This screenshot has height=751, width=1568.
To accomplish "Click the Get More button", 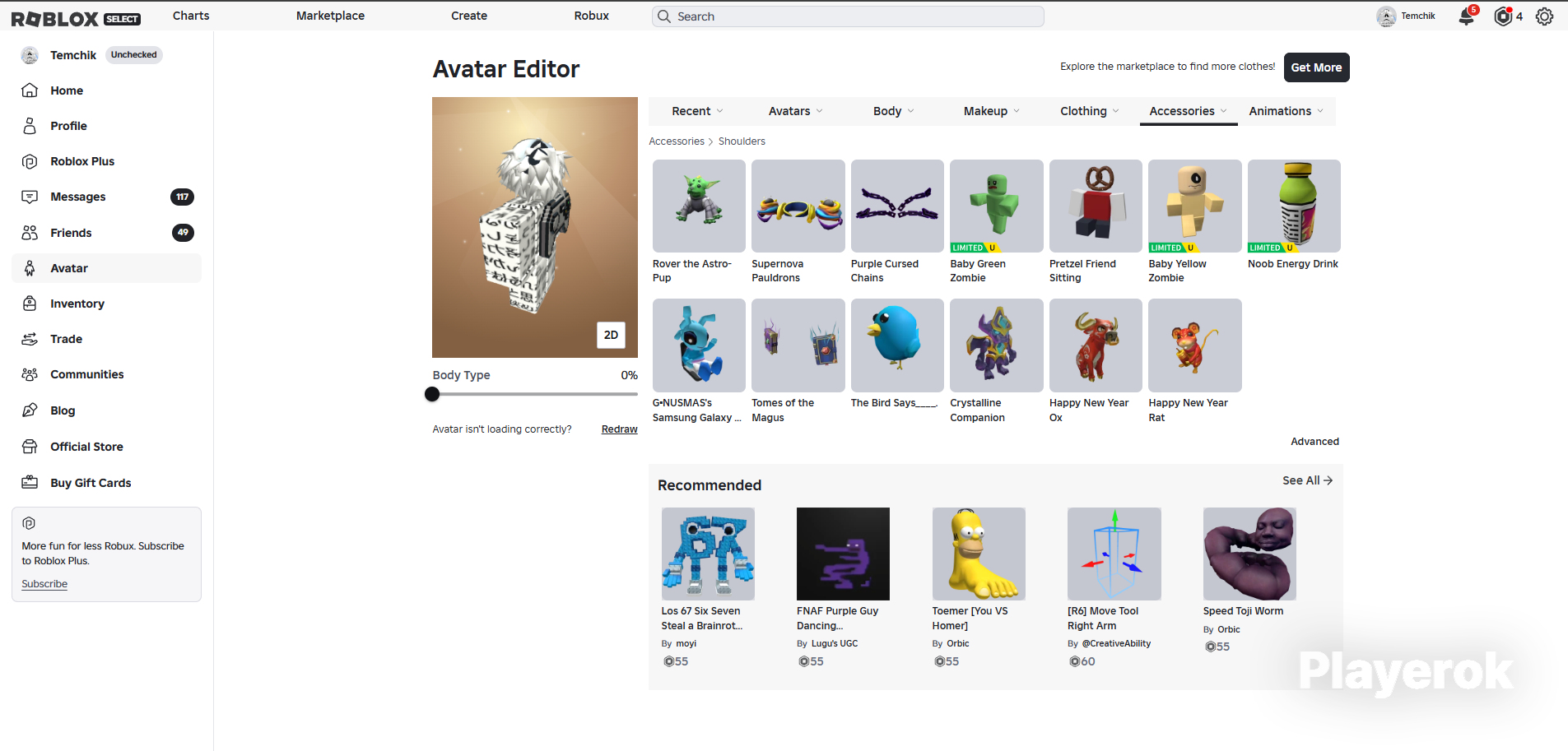I will point(1316,67).
